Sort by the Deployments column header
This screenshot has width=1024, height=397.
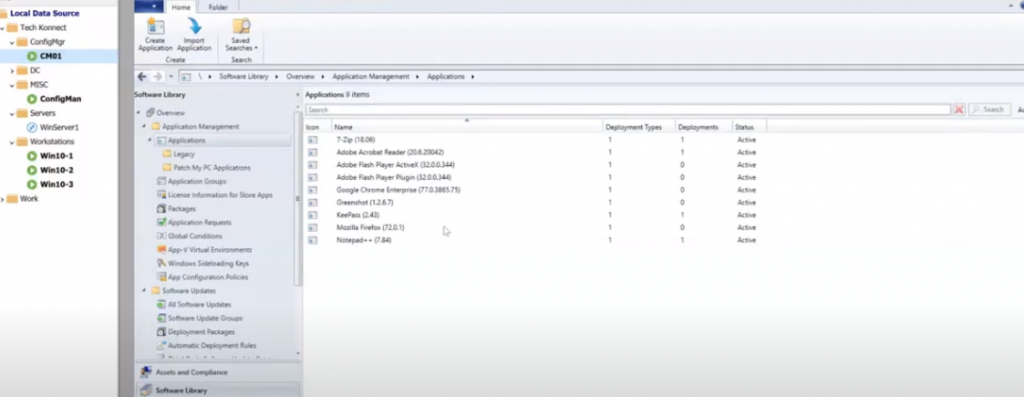703,127
